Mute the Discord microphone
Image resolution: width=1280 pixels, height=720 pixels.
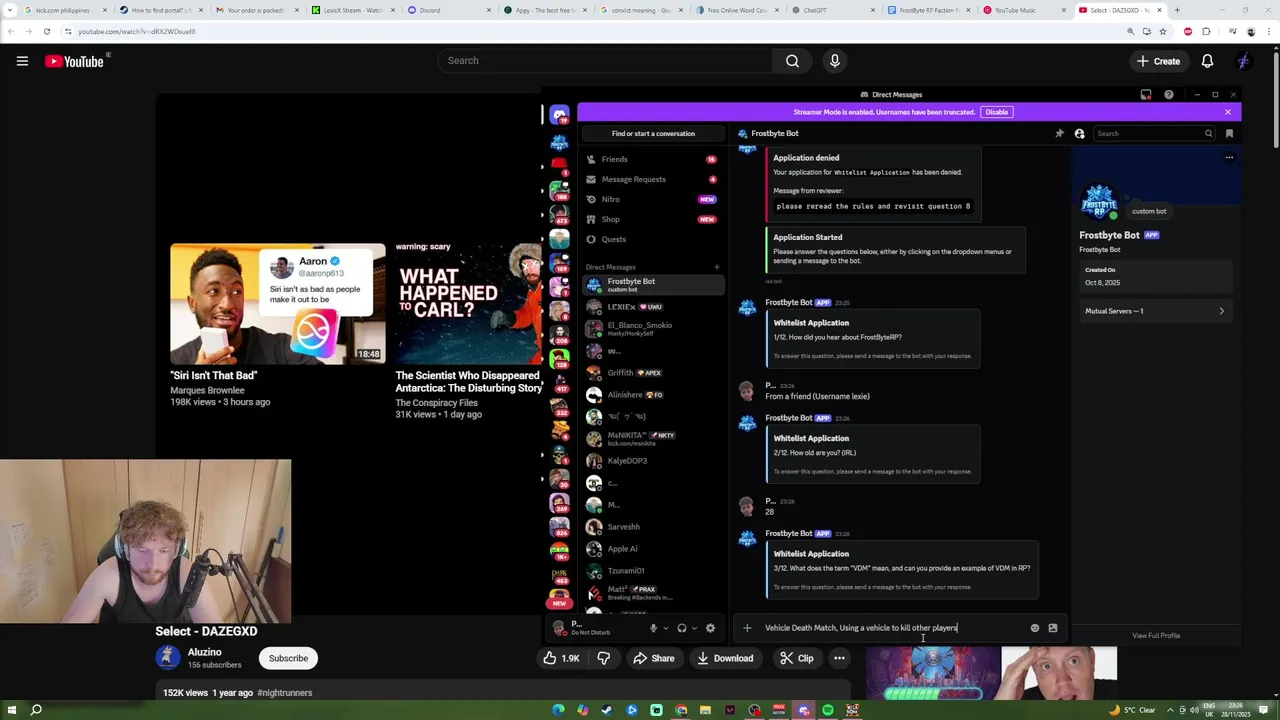click(653, 628)
